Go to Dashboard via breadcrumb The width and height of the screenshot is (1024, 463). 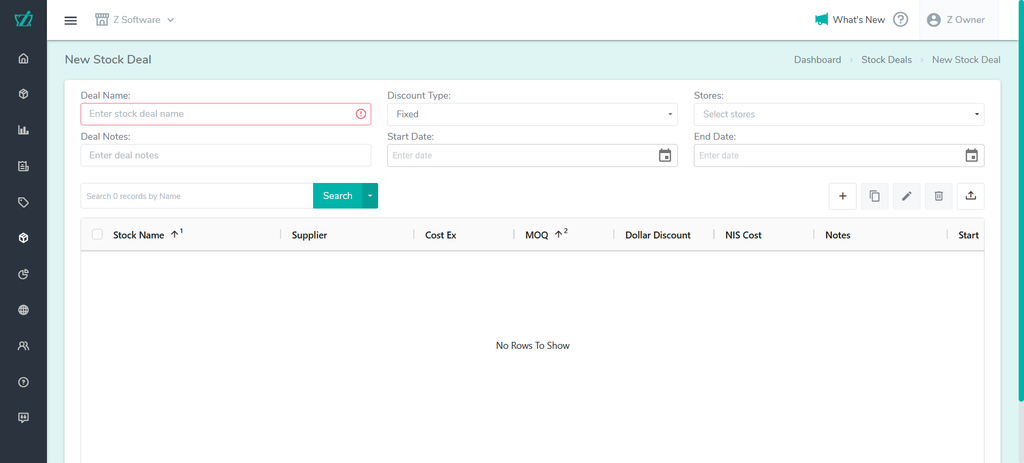coord(817,60)
